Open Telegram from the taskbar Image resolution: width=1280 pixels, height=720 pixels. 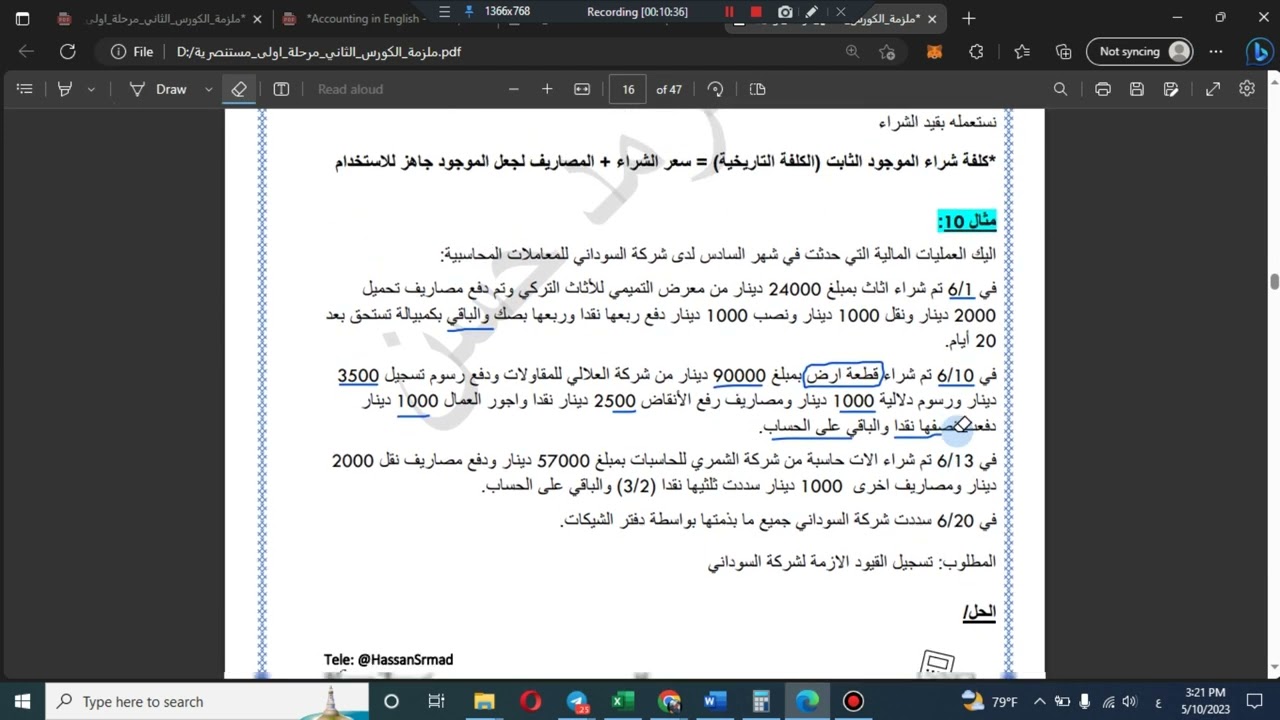577,701
